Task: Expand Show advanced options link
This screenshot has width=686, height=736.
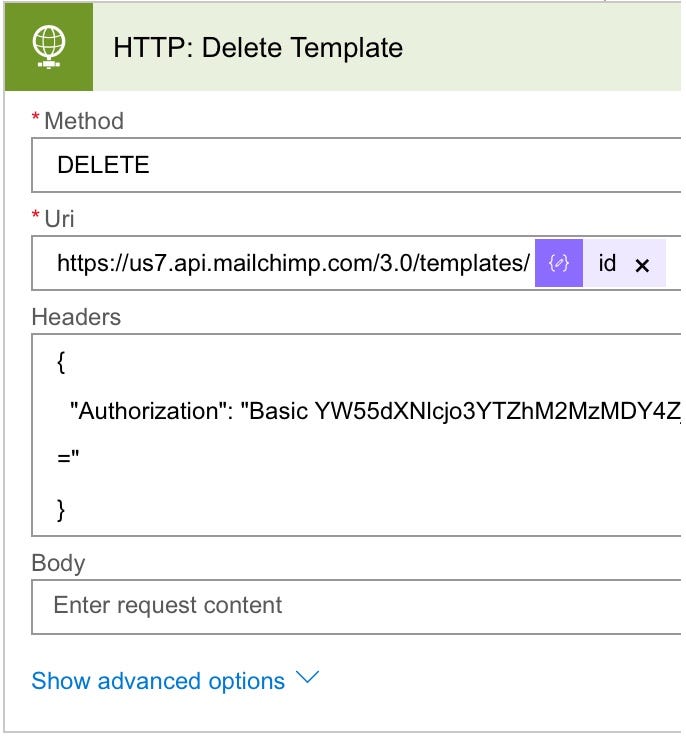Action: tap(158, 681)
